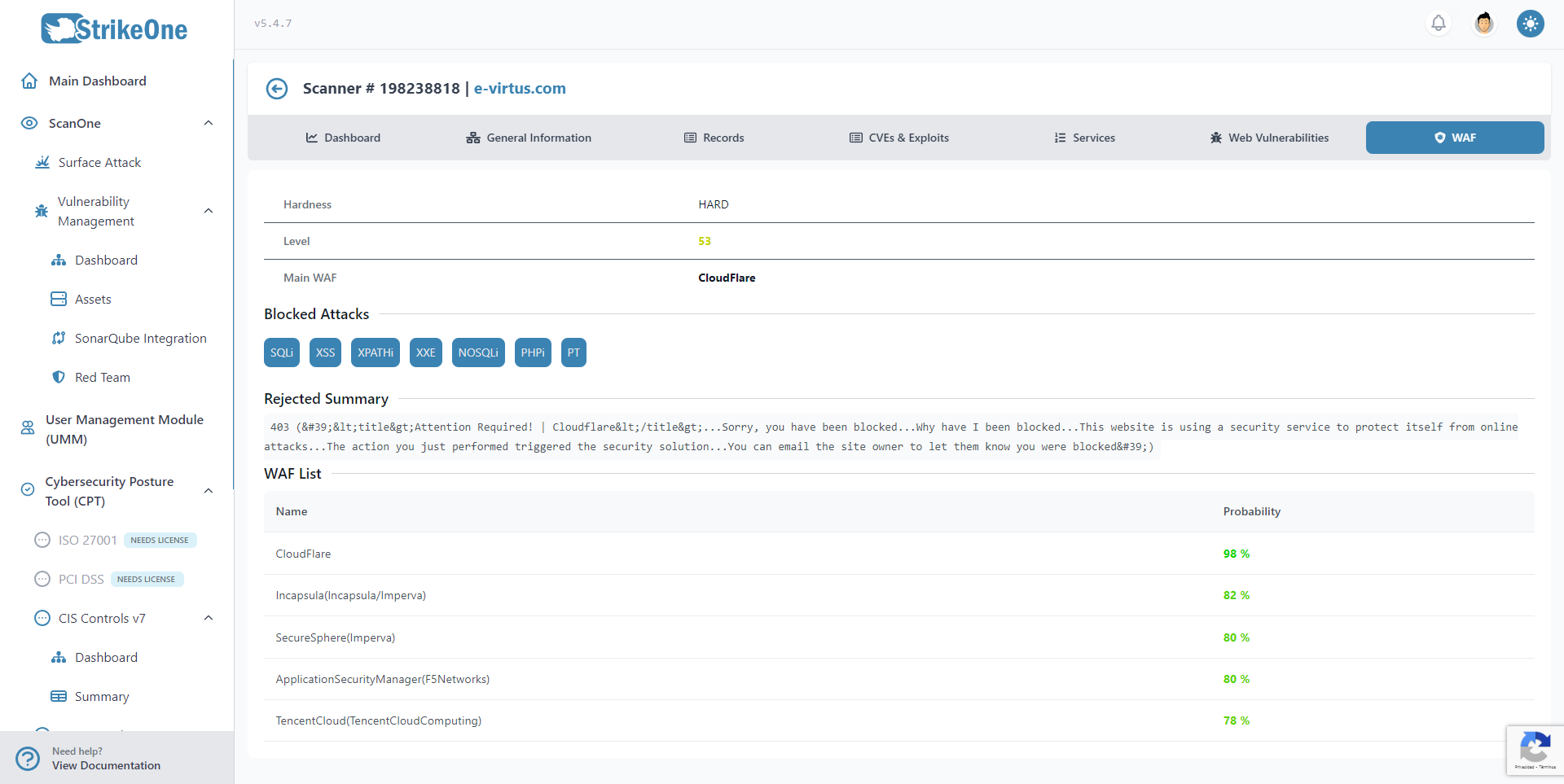Click the SonarQube Integration sync icon
The width and height of the screenshot is (1564, 784).
(x=59, y=338)
